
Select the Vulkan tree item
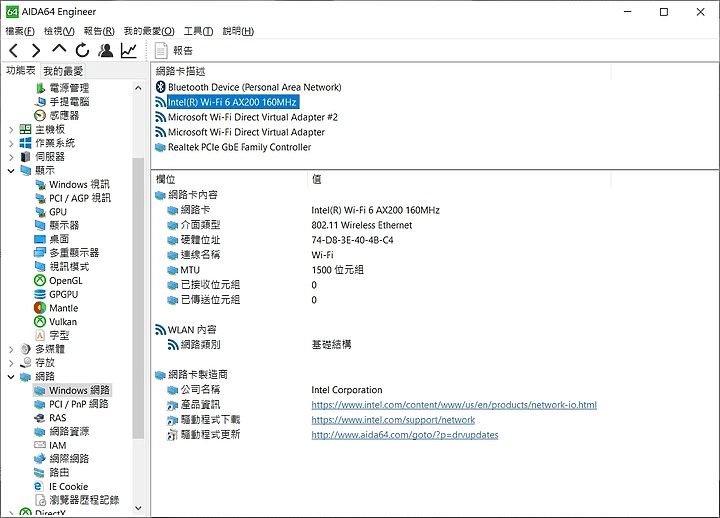[63, 321]
